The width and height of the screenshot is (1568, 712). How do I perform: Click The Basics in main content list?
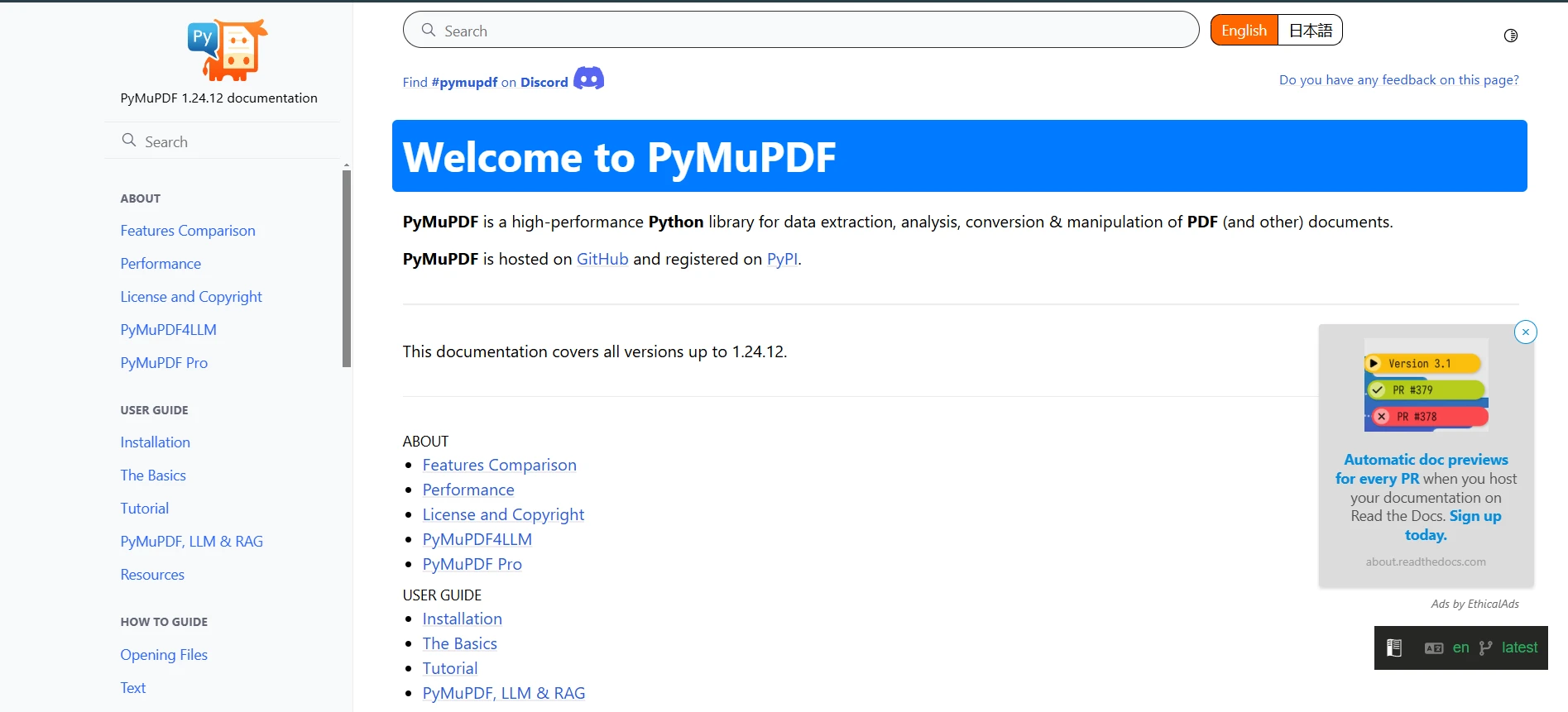pyautogui.click(x=459, y=643)
